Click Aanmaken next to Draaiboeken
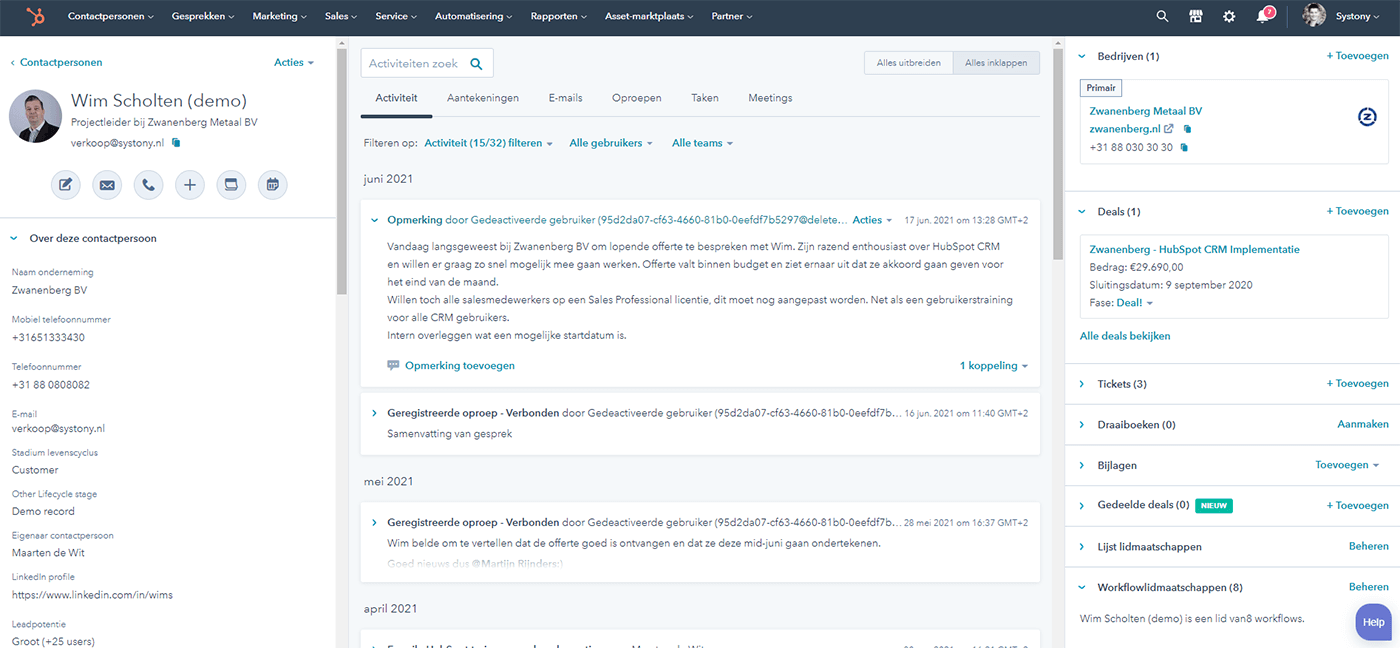Viewport: 1400px width, 648px height. click(1363, 424)
